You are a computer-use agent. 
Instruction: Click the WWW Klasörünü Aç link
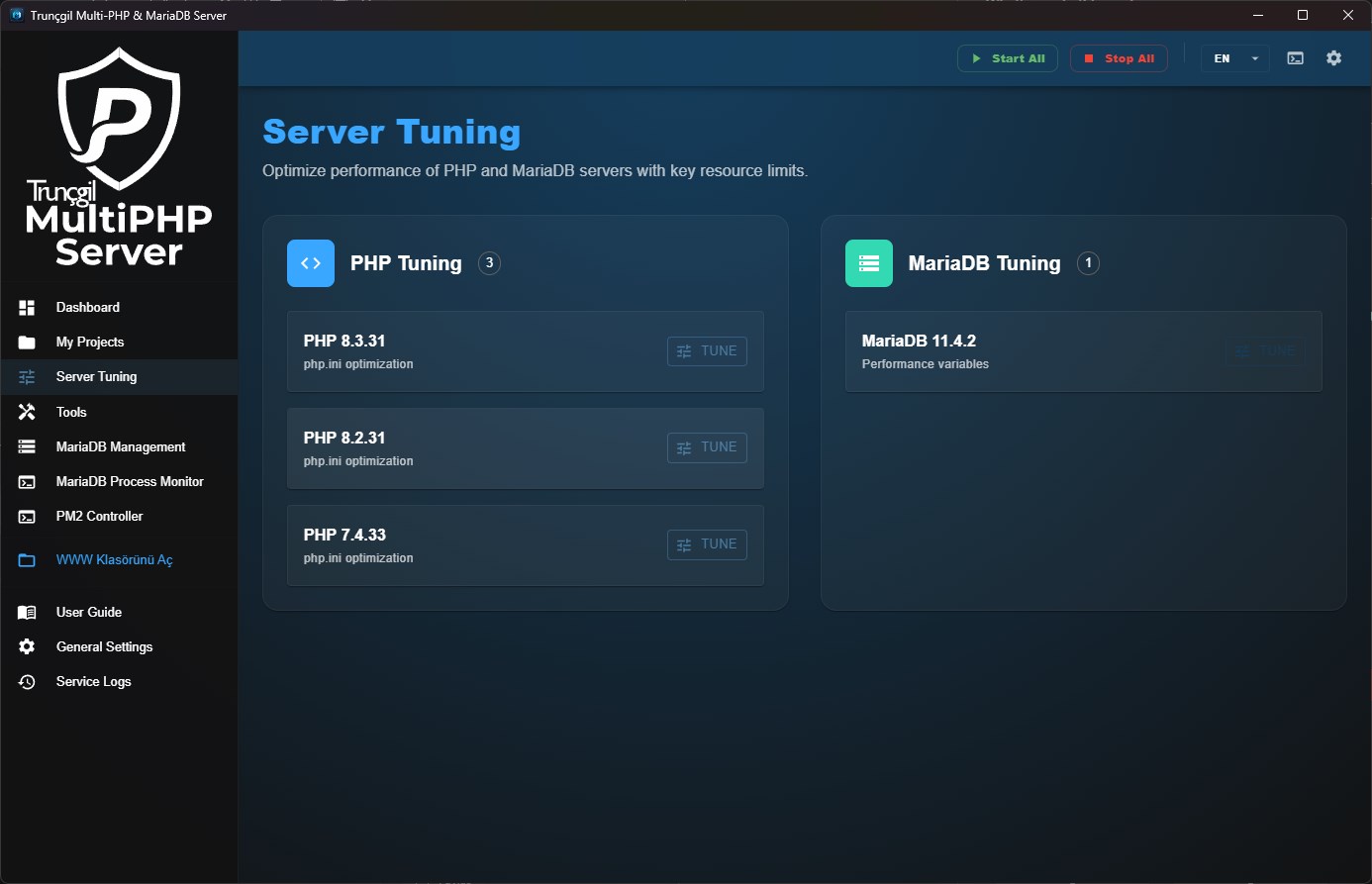[114, 560]
